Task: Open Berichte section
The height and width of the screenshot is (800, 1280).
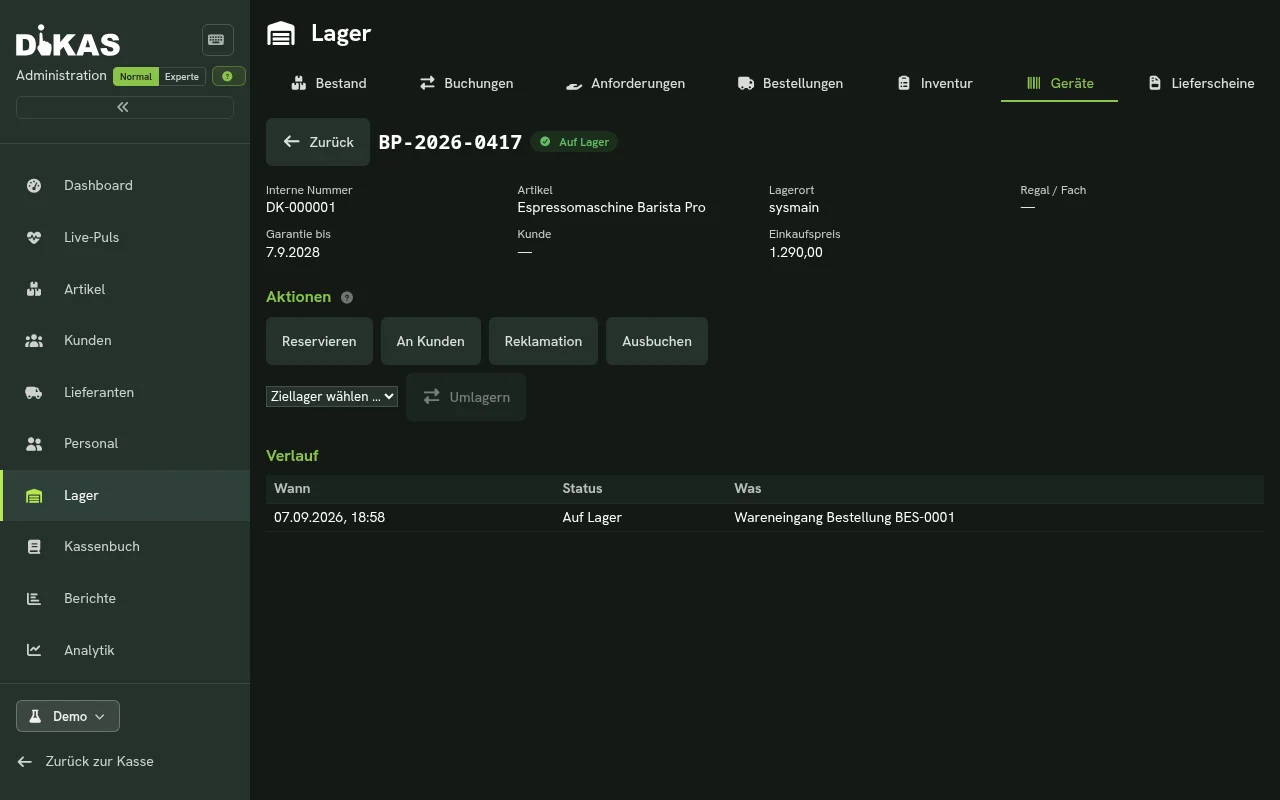Action: (x=125, y=598)
